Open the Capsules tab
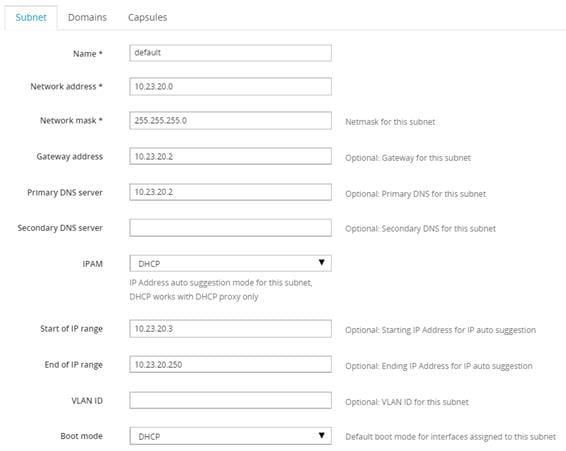 click(x=148, y=17)
